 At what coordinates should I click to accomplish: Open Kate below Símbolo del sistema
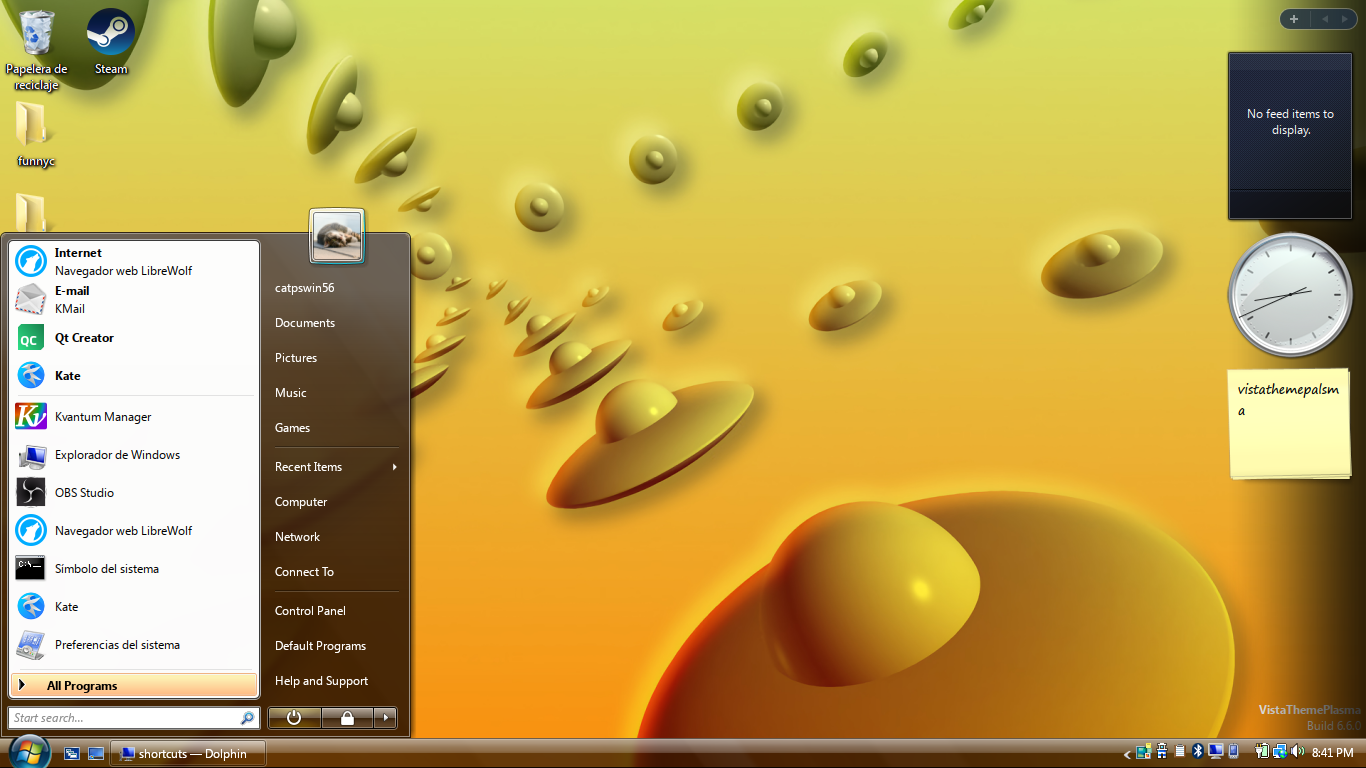click(x=134, y=607)
